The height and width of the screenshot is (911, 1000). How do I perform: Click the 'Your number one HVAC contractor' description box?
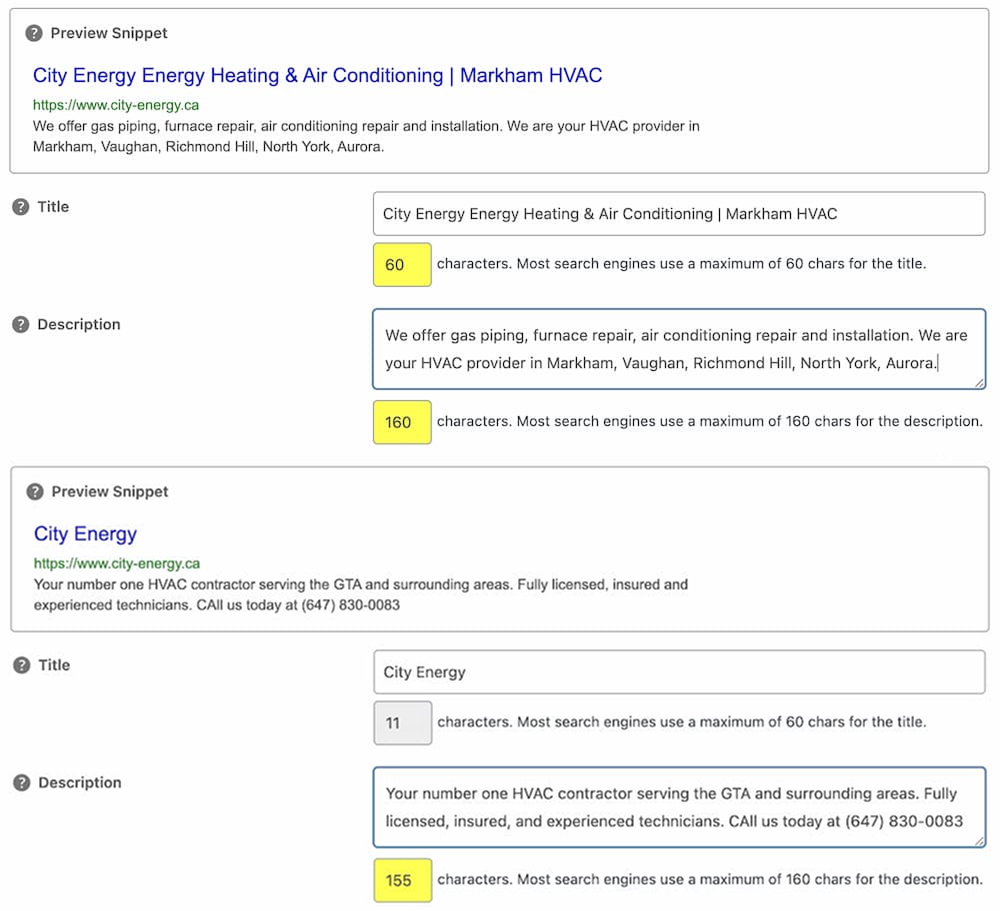pos(678,807)
